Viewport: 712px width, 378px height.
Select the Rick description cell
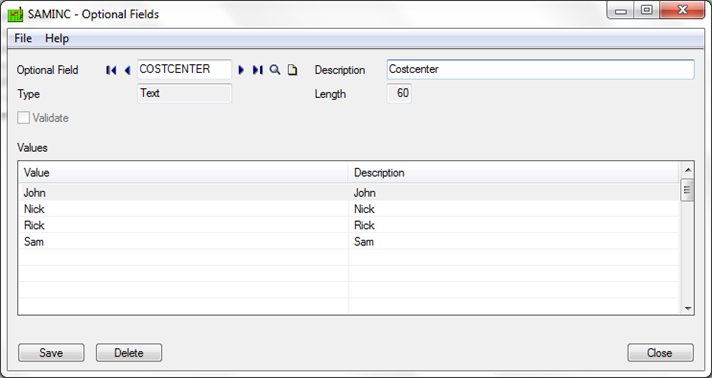[514, 225]
